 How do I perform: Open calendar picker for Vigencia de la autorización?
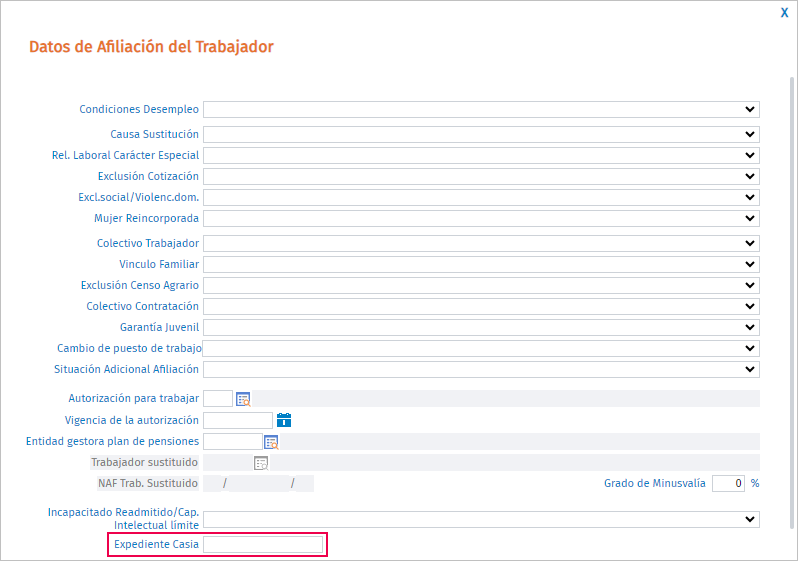pos(284,420)
